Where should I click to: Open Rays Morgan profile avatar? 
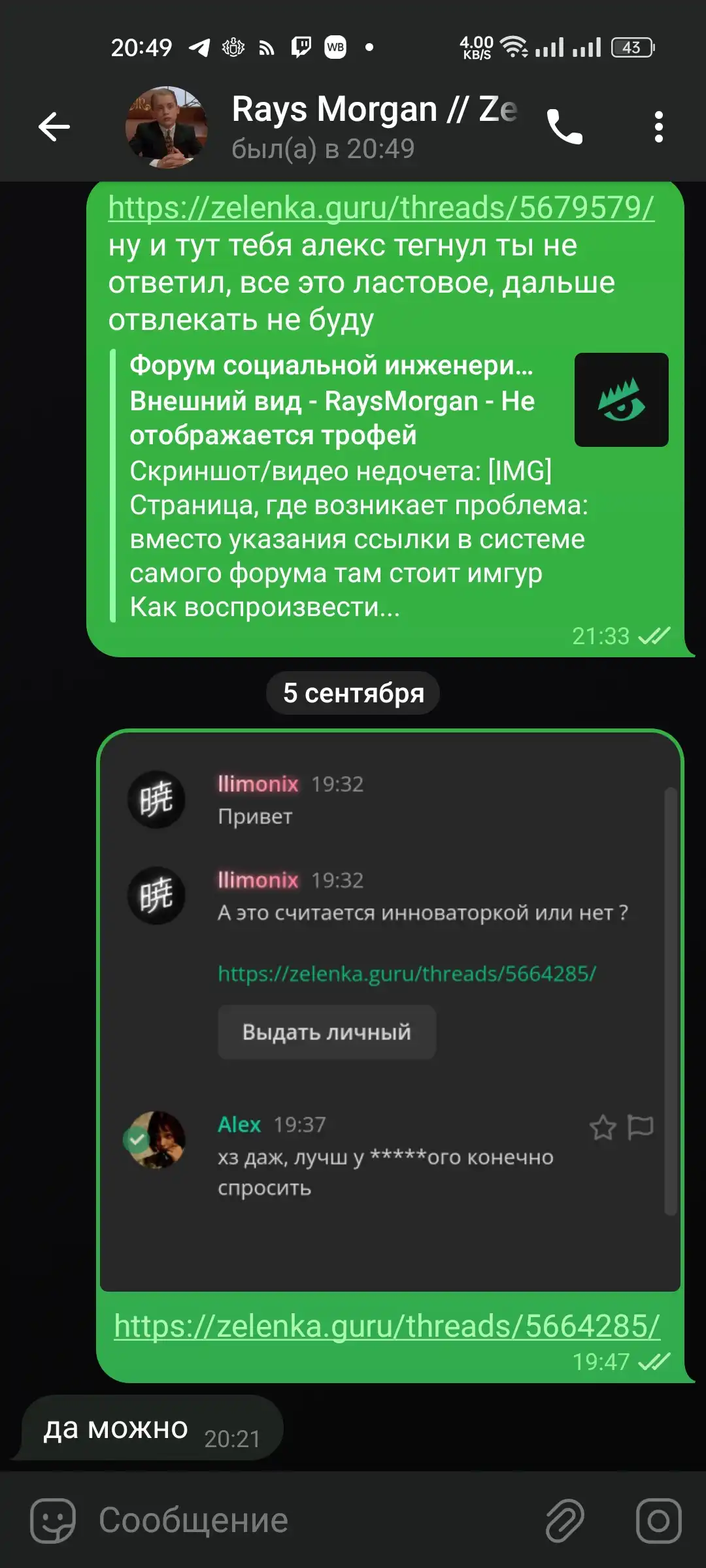[x=167, y=127]
